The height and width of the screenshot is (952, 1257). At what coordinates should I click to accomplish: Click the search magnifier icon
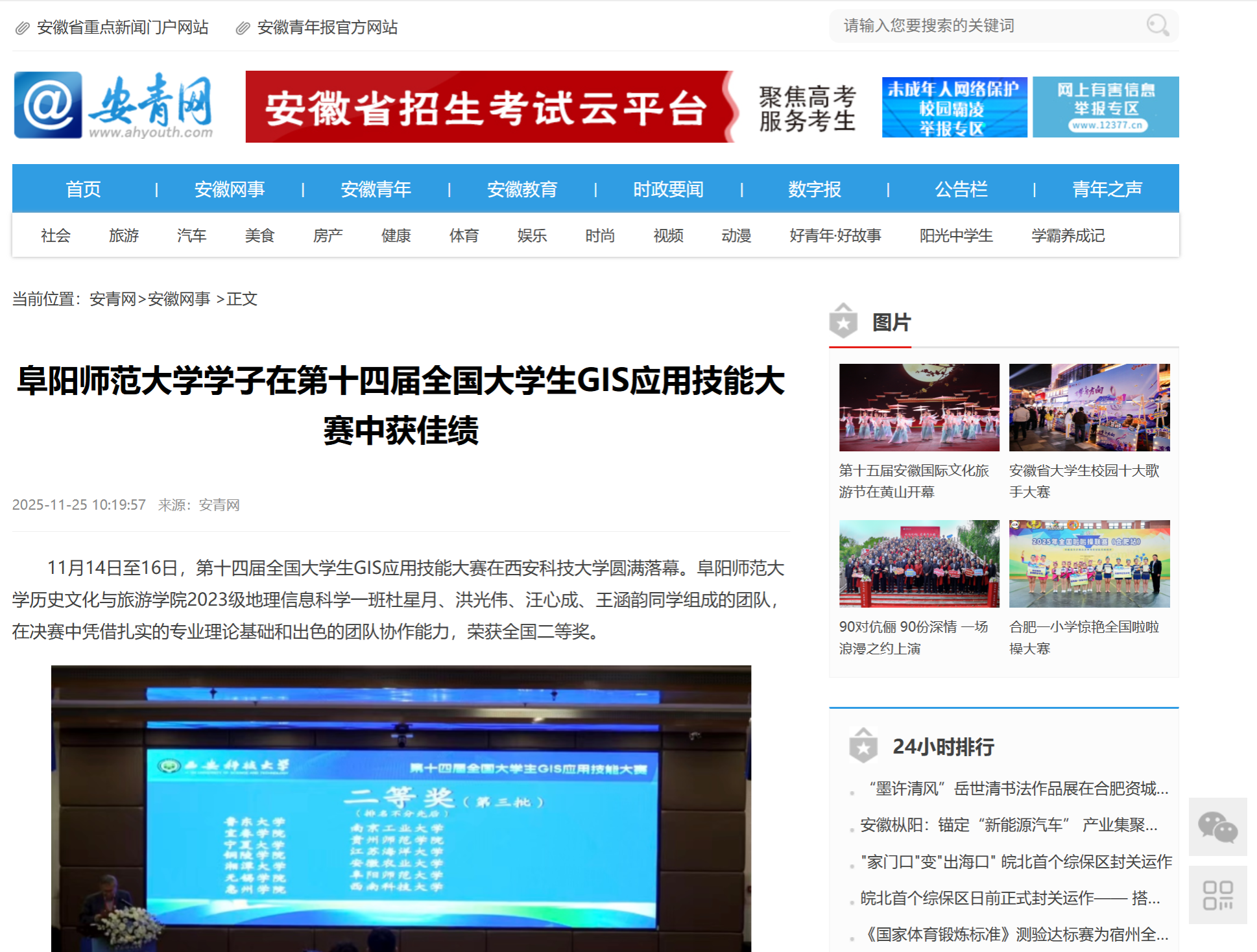[1157, 25]
